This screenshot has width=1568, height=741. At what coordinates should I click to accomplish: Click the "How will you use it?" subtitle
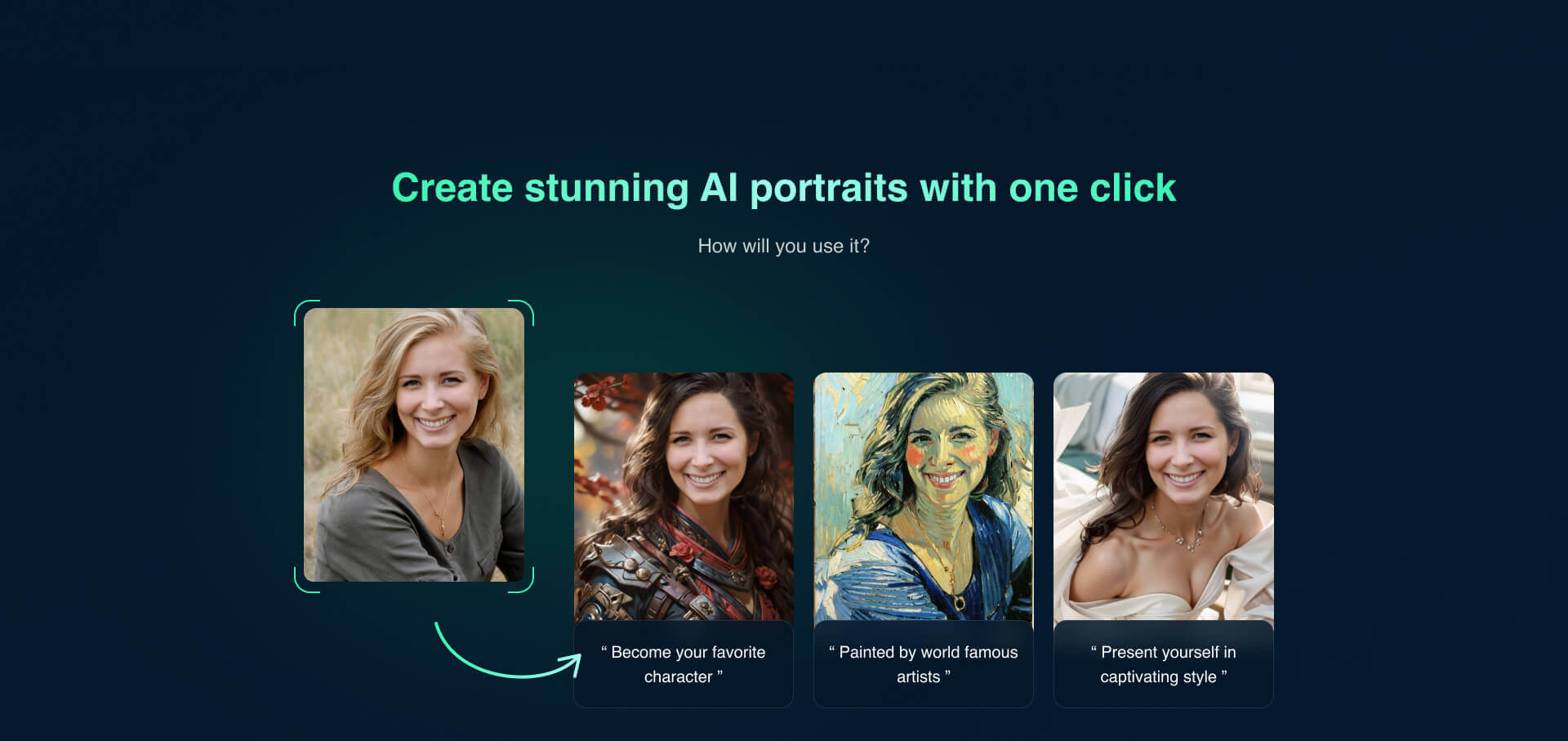tap(784, 246)
